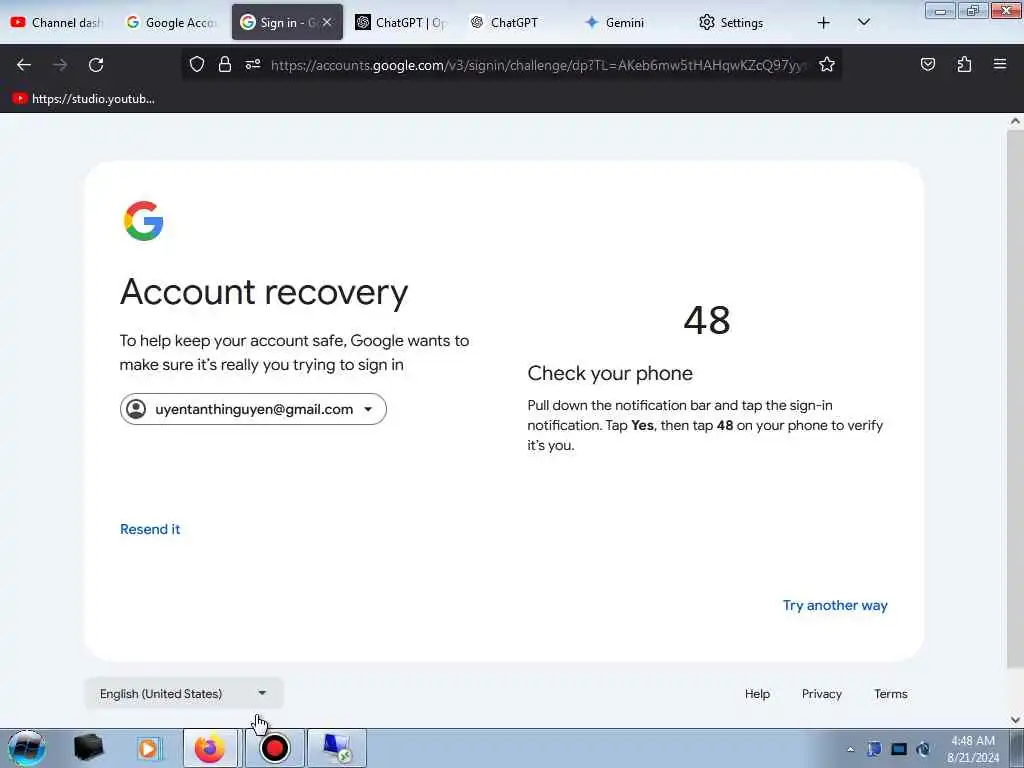Click the verification number 48
Viewport: 1024px width, 768px height.
pos(707,321)
